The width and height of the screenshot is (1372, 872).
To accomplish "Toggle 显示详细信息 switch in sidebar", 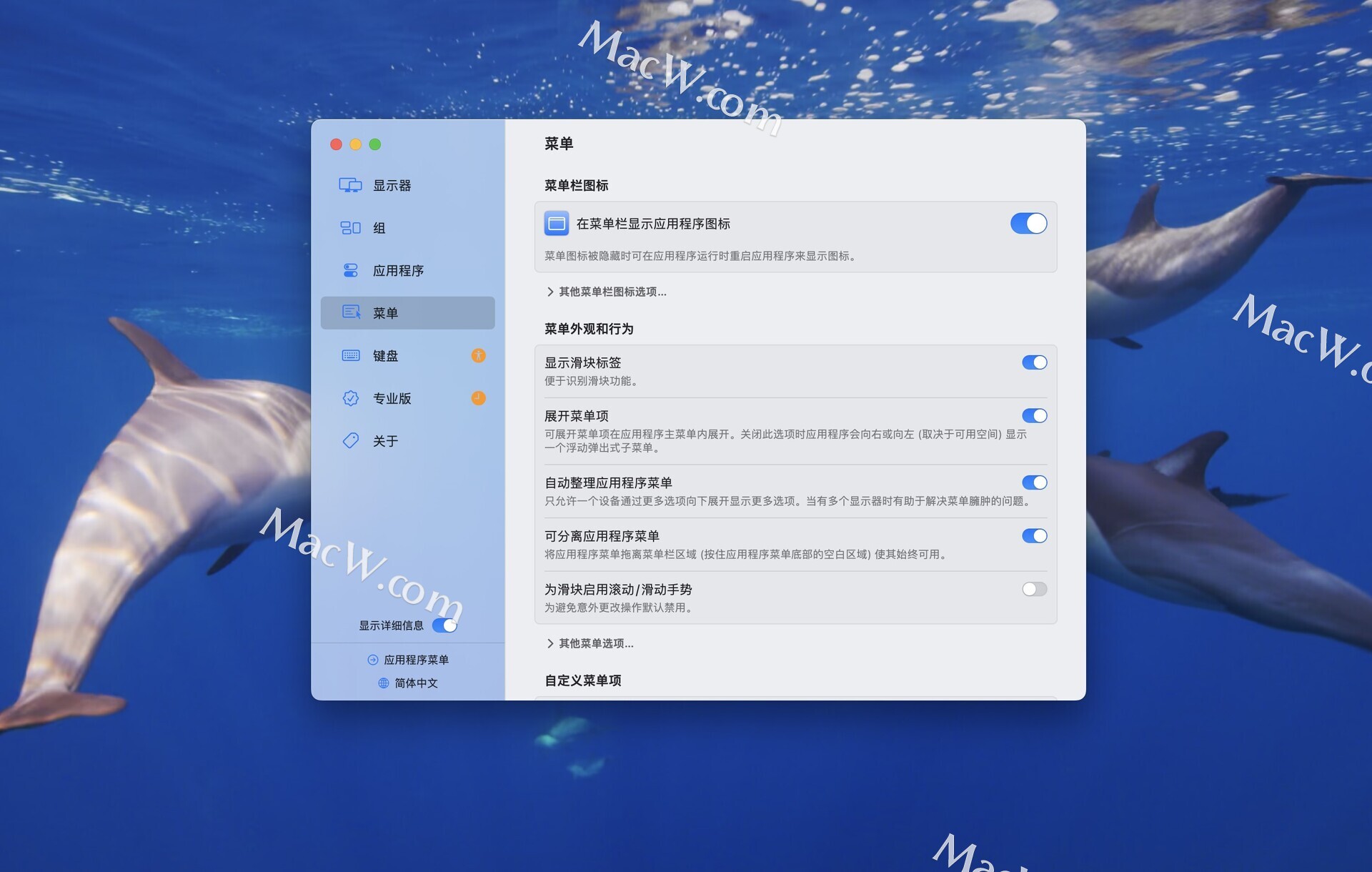I will (x=444, y=625).
